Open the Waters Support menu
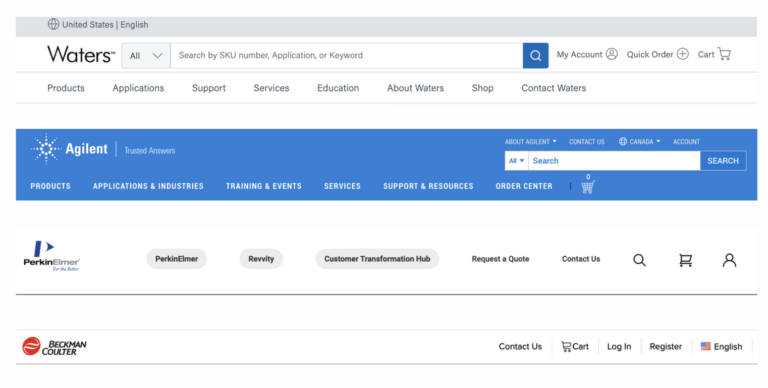Screen dimensions: 768x388 coord(209,88)
